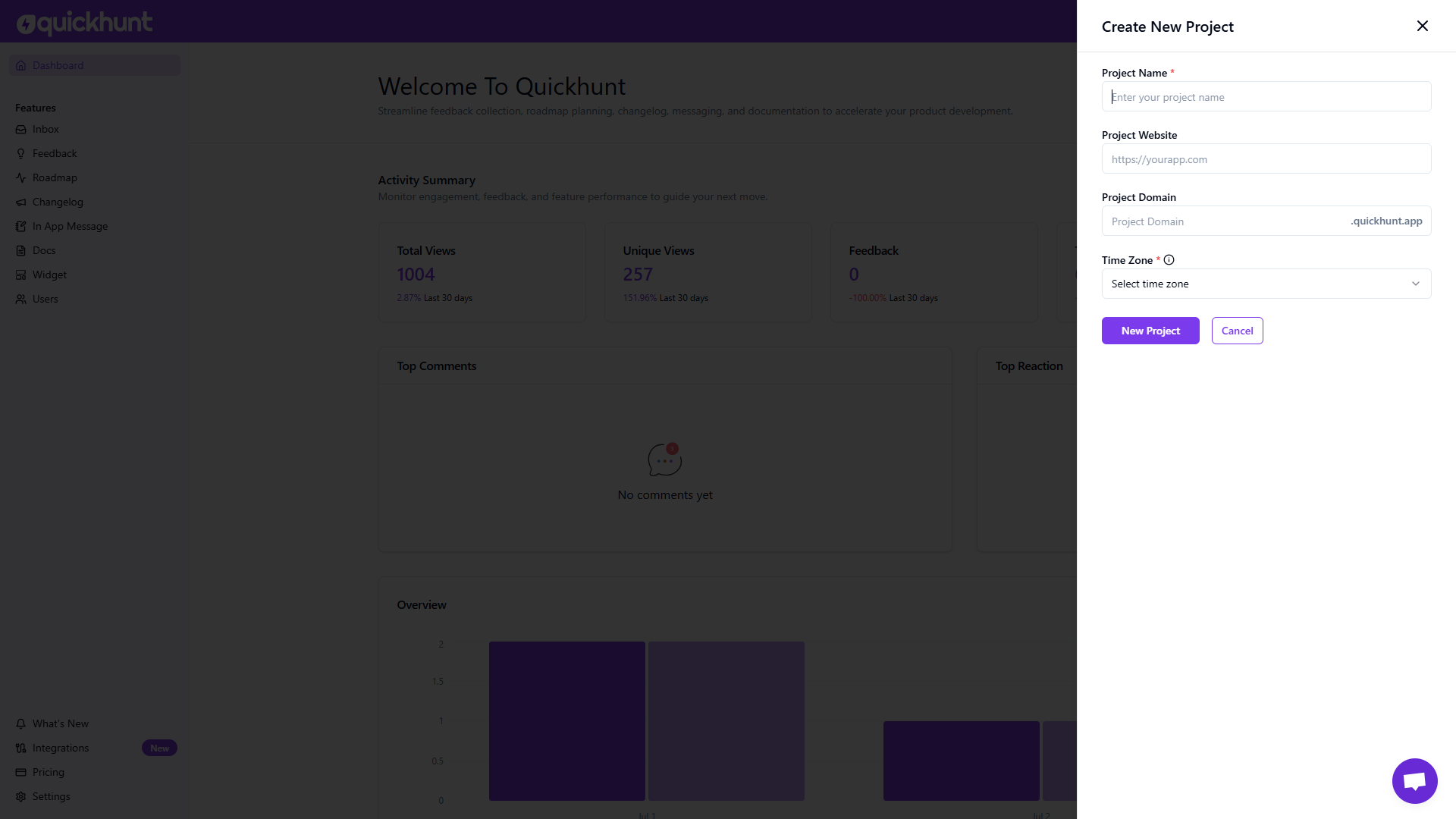
Task: Click the Activity Summary heading
Action: [427, 180]
